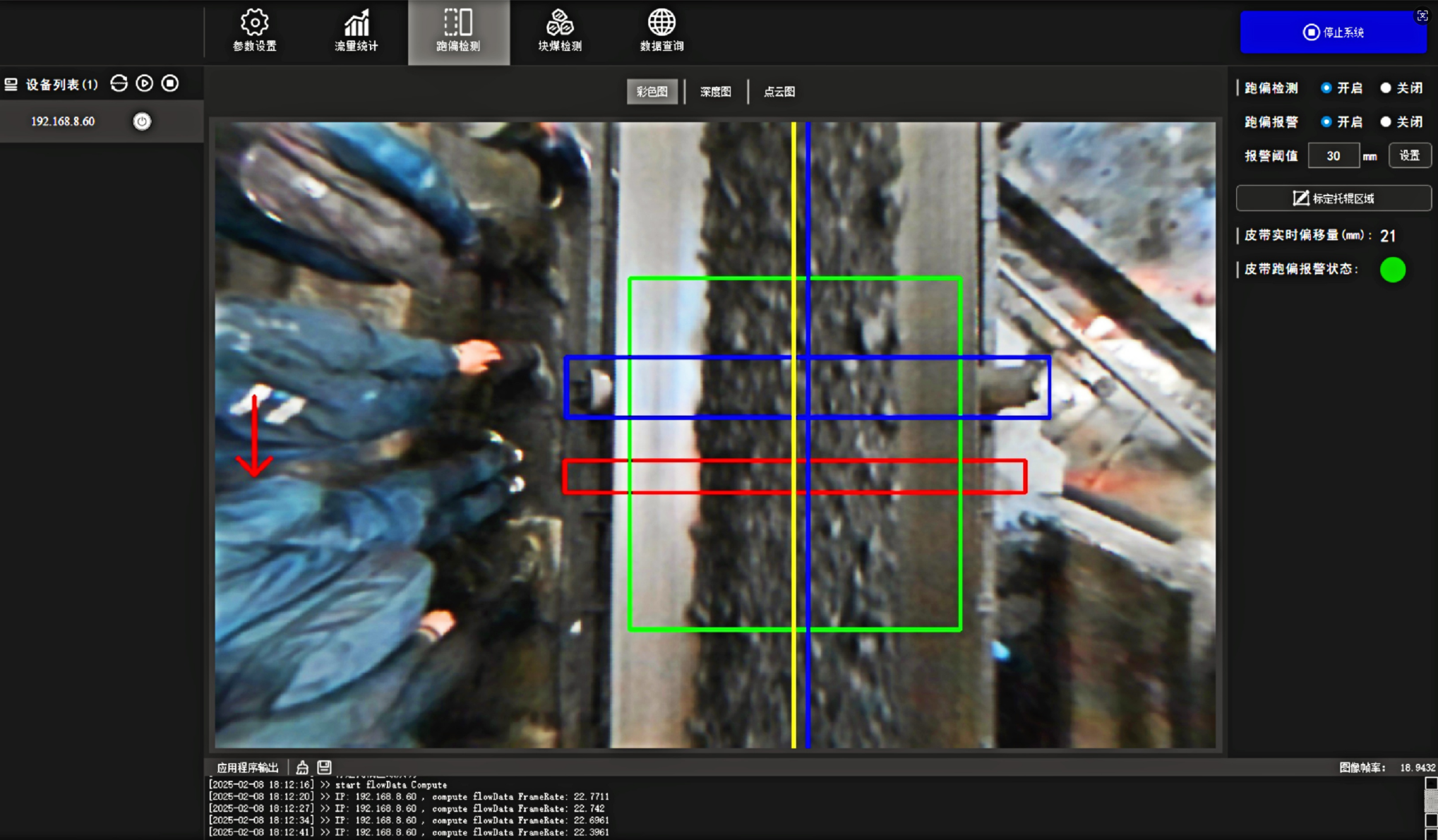Set 跑偏报警 to 关闭

tap(1386, 122)
